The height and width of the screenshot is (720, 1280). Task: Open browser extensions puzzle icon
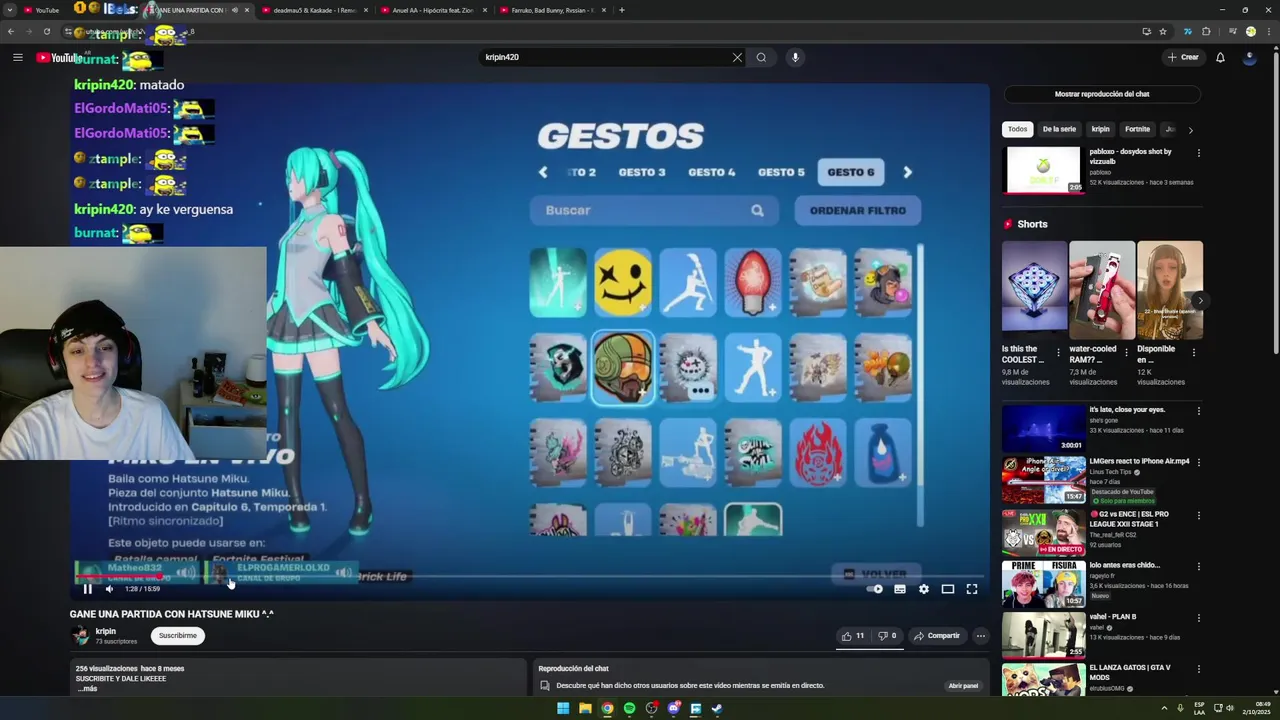1206,31
